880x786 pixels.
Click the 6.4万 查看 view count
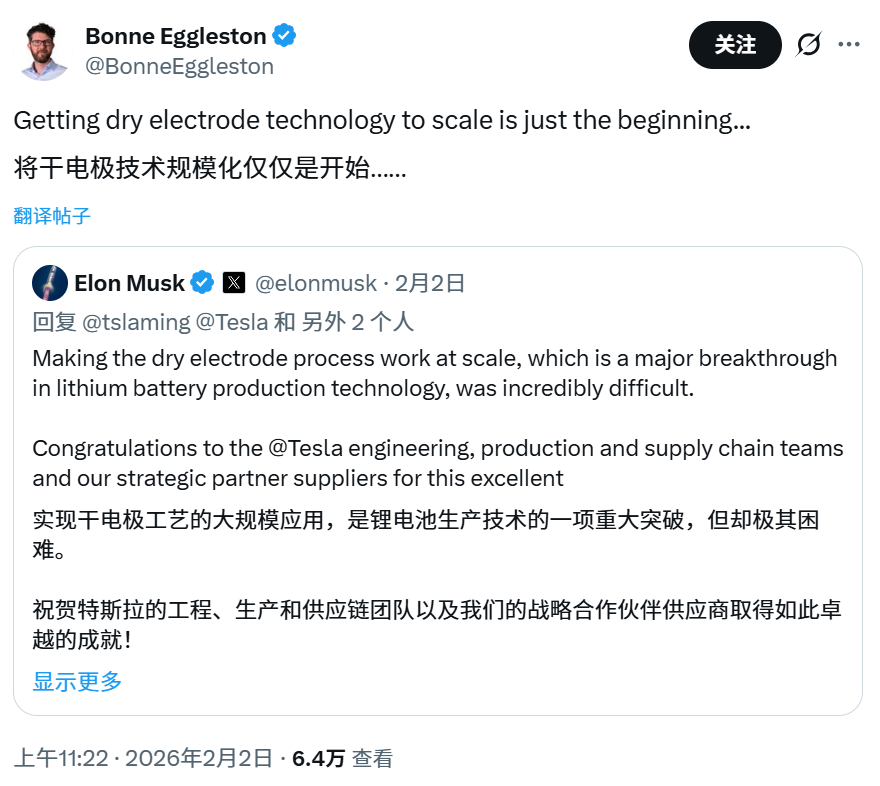(342, 758)
